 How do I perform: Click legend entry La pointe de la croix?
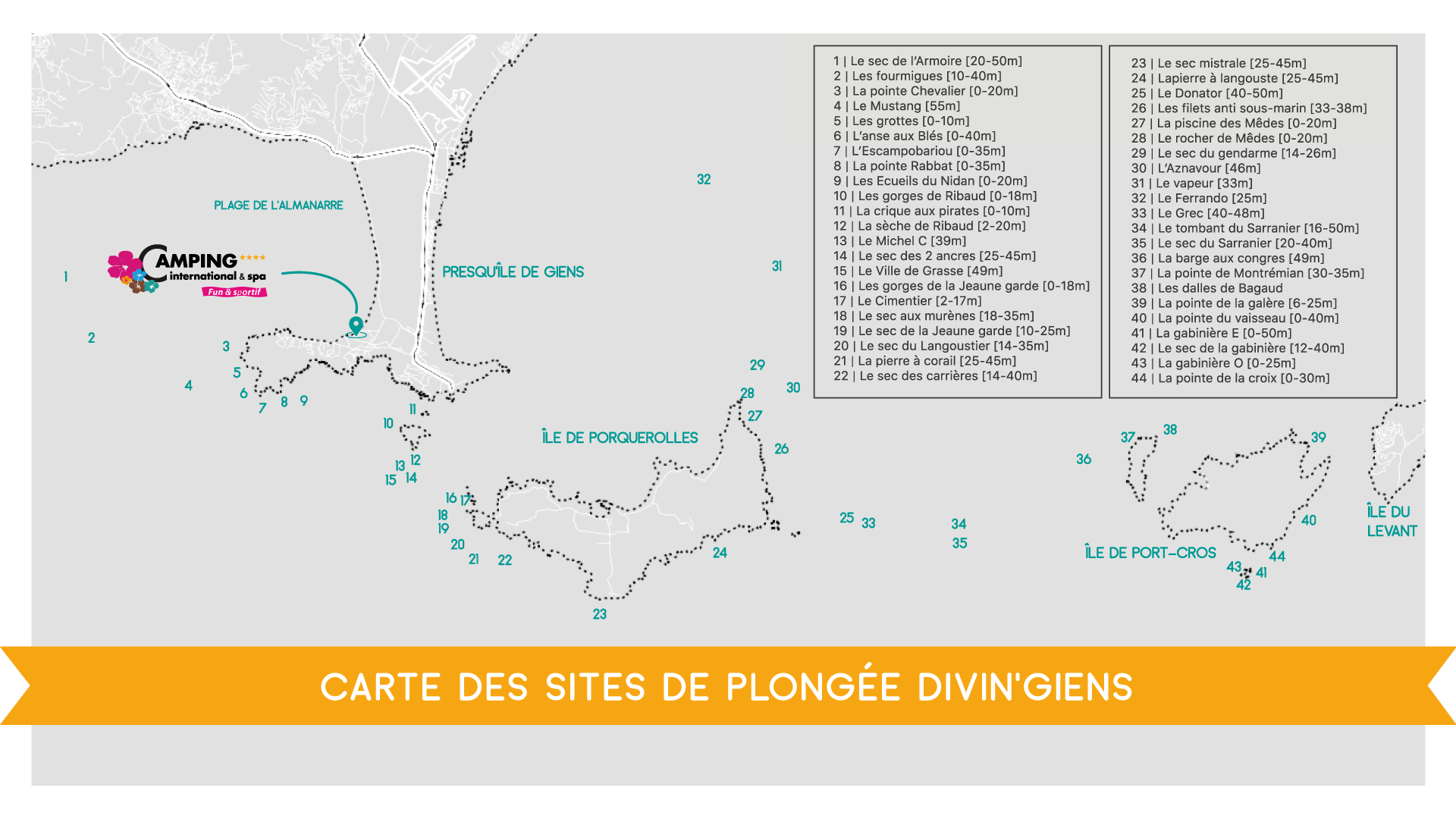(x=1230, y=378)
